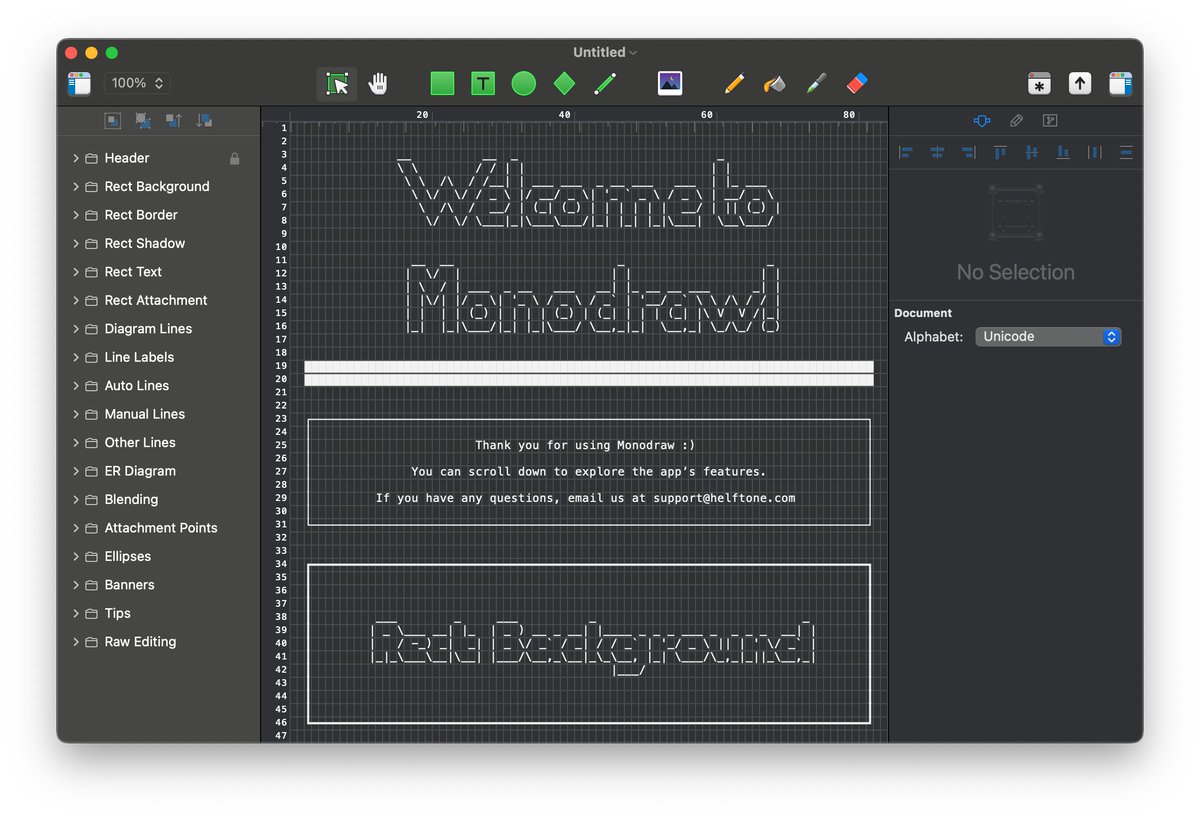Apply align left to selection
Screen dimensions: 1200x818
point(905,152)
